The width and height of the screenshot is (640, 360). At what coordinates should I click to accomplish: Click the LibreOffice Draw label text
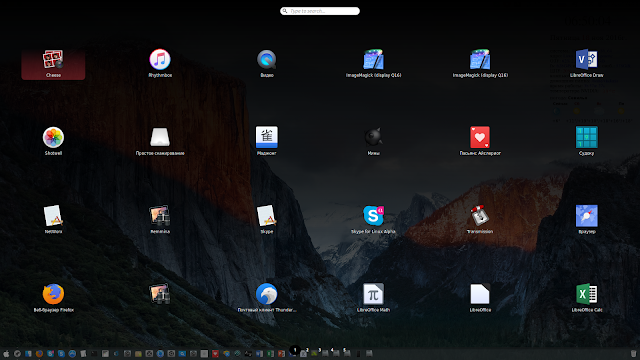(587, 75)
